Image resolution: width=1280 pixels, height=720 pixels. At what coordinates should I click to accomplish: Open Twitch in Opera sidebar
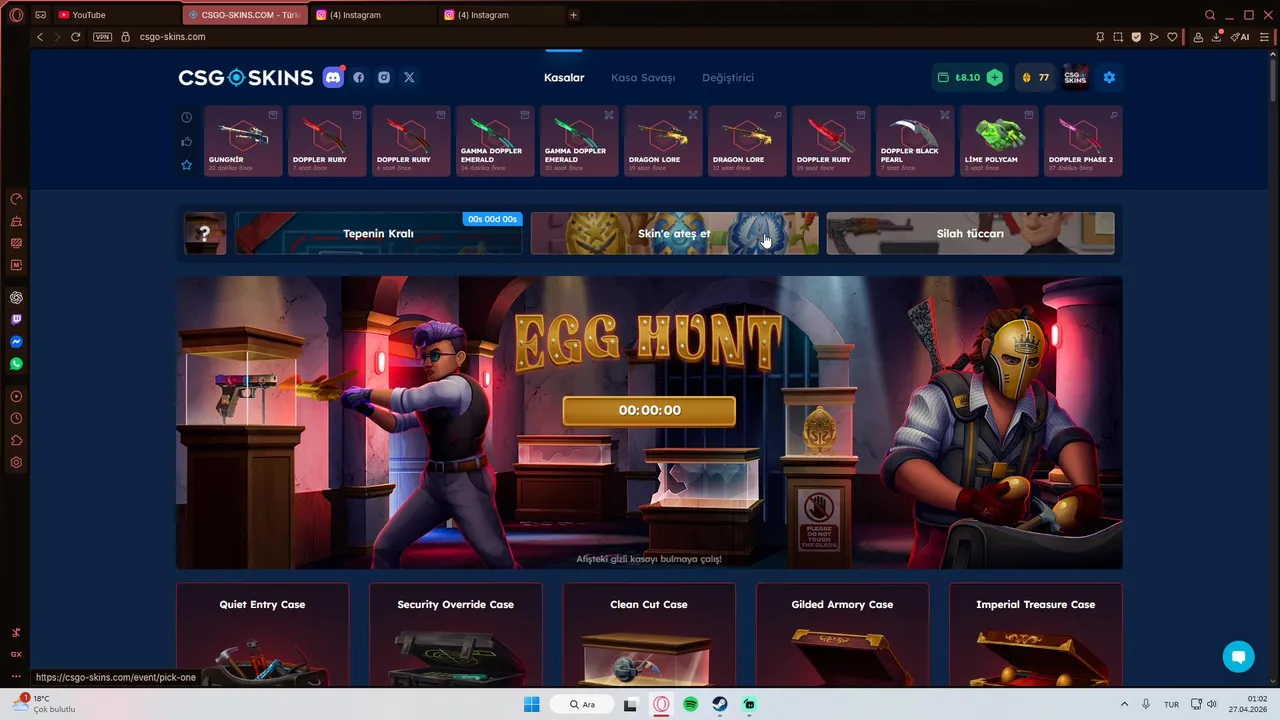(x=16, y=320)
